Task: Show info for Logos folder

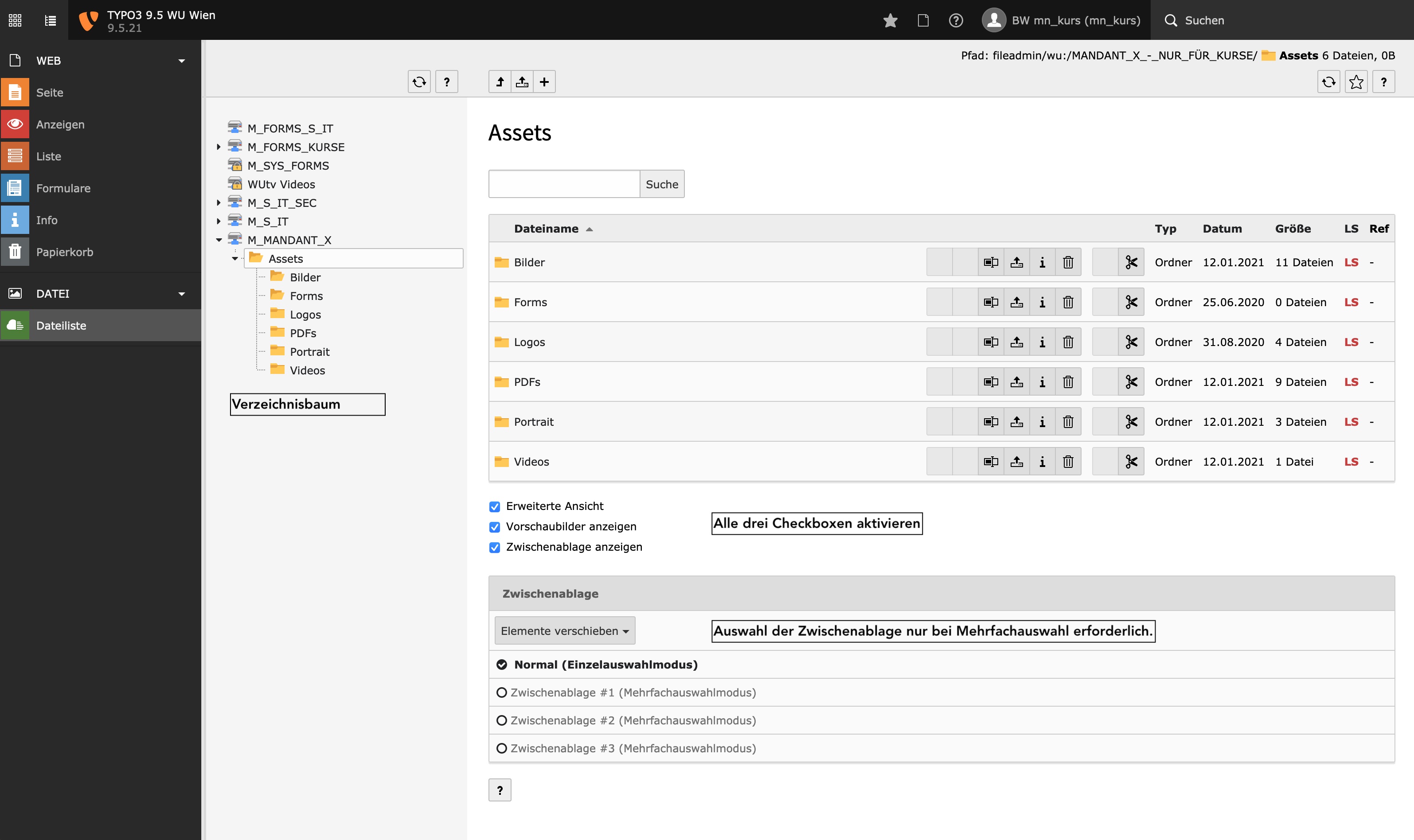Action: (x=1043, y=342)
